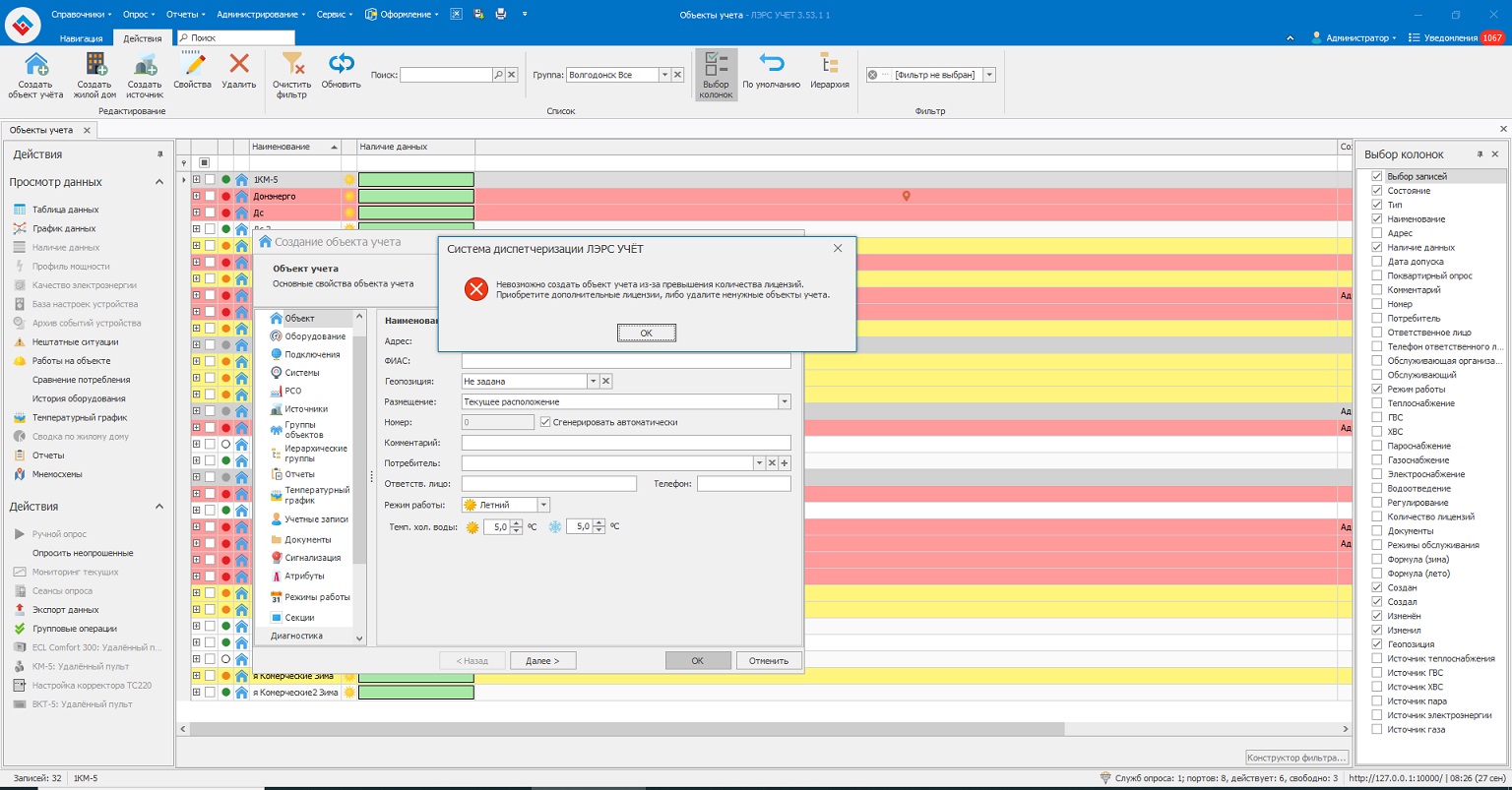This screenshot has width=1512, height=790.
Task: Click the Комментарий input field
Action: [626, 443]
